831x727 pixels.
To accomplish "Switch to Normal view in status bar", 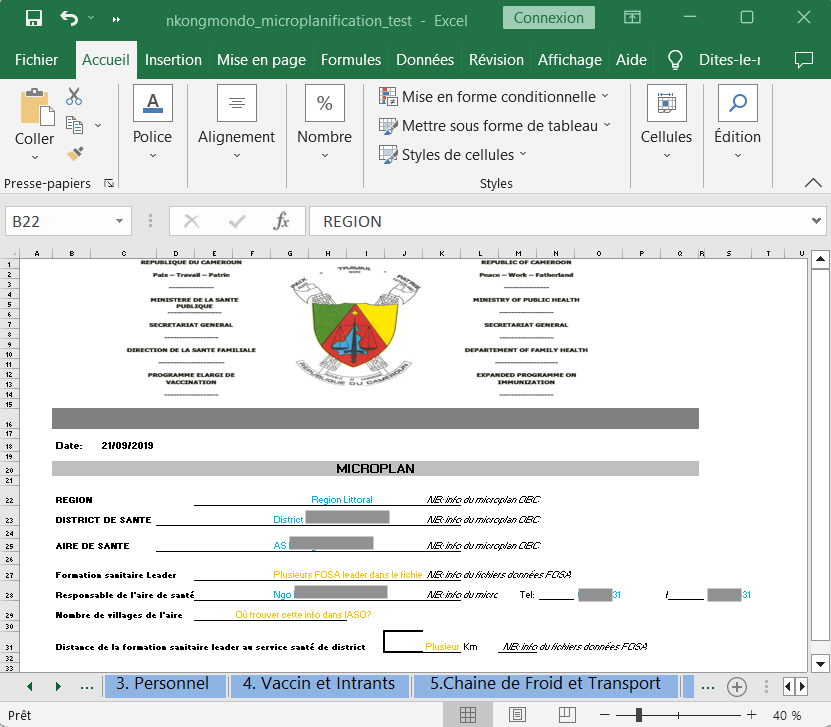I will pos(467,715).
